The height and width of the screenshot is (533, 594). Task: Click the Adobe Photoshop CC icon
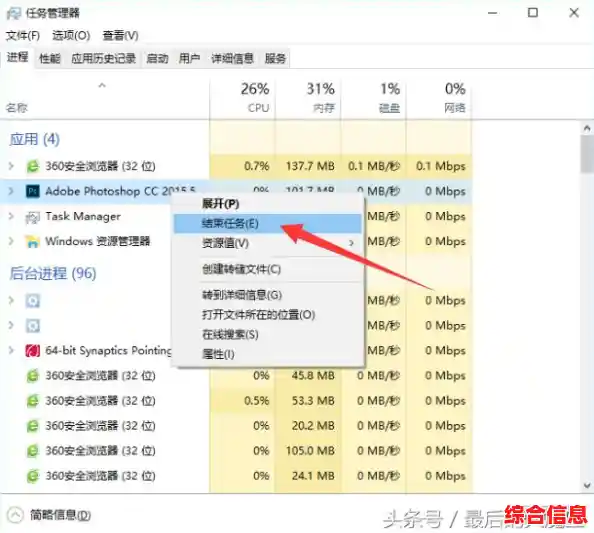33,191
